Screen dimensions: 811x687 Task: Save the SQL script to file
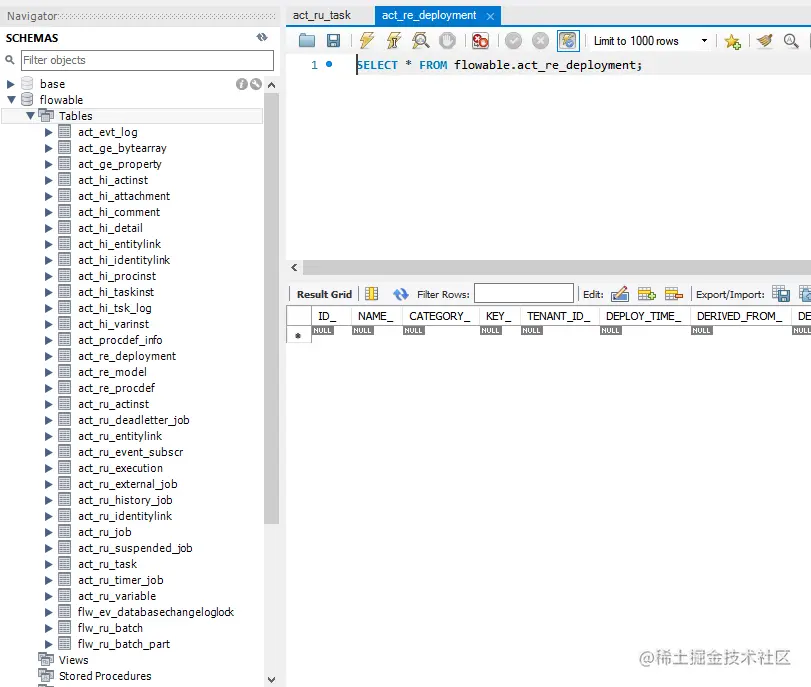[x=334, y=40]
